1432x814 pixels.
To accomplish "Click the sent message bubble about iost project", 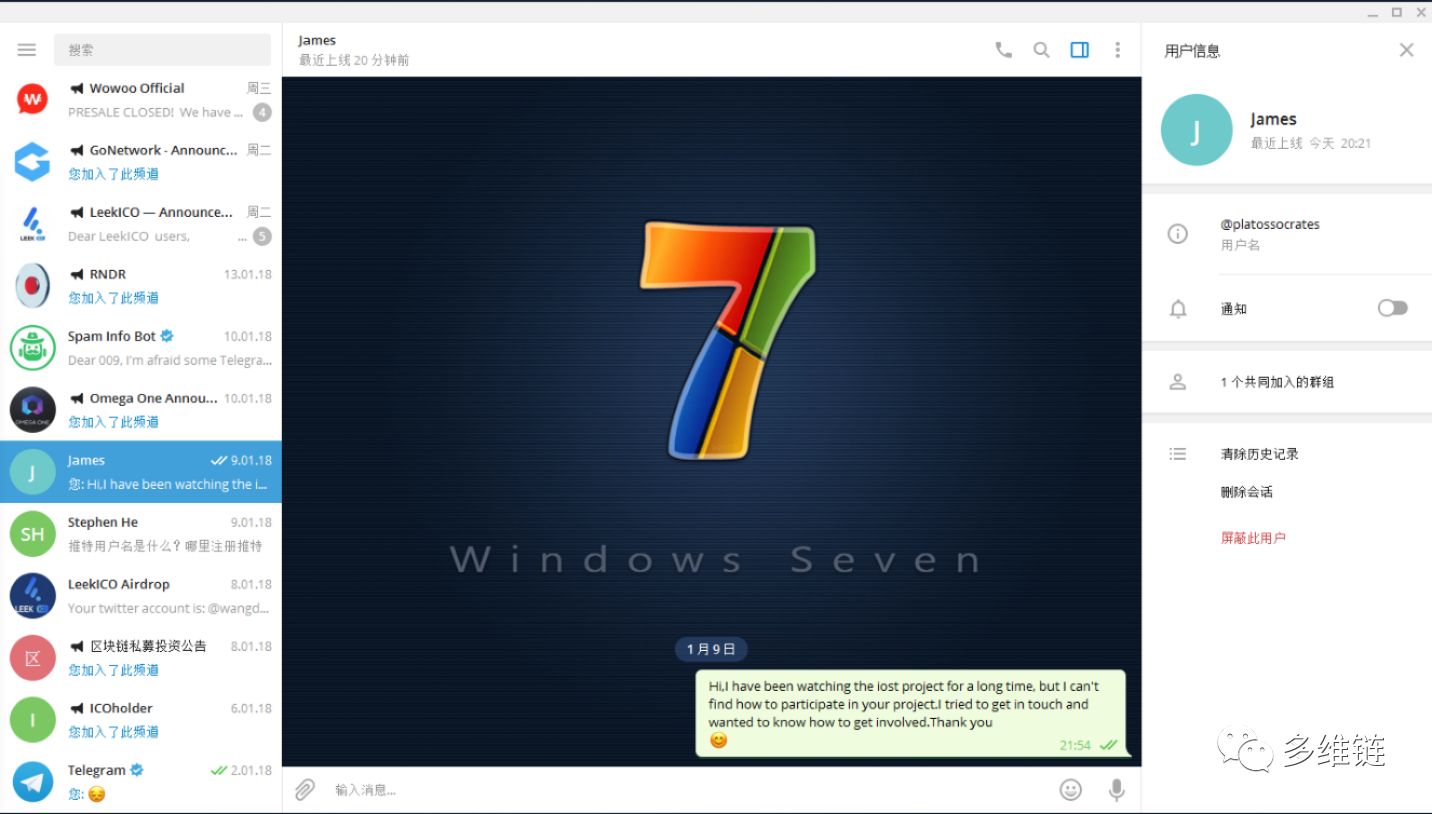I will click(x=910, y=713).
